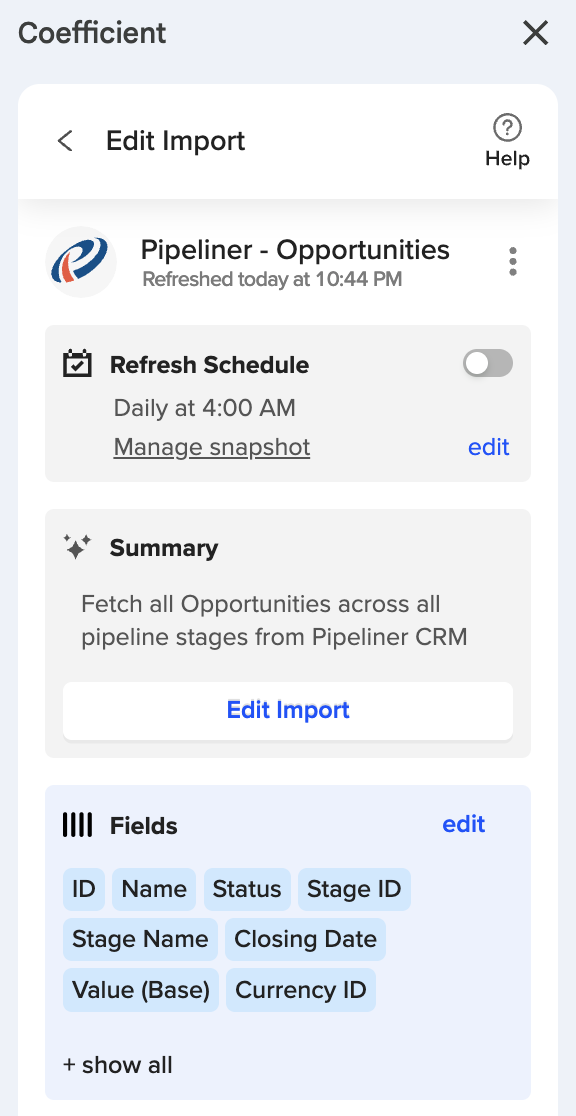Screen dimensions: 576x1116
Task: Select the Closing Date field chip
Action: 305,939
